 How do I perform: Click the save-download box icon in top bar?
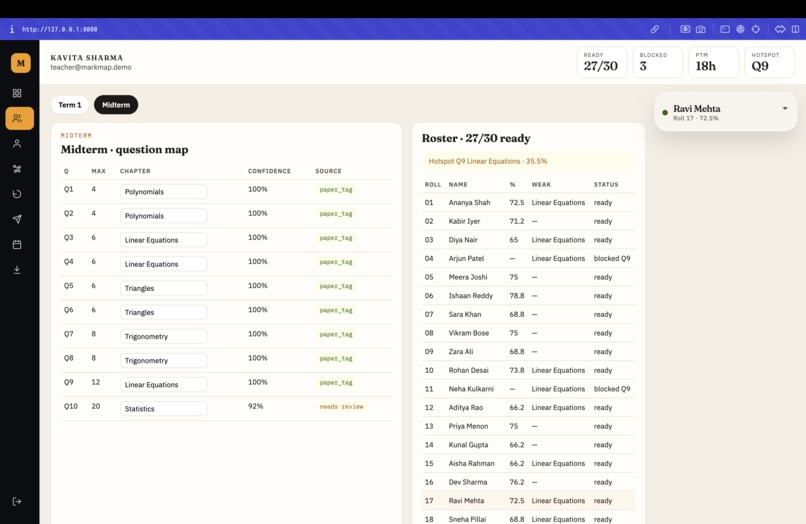[x=685, y=29]
